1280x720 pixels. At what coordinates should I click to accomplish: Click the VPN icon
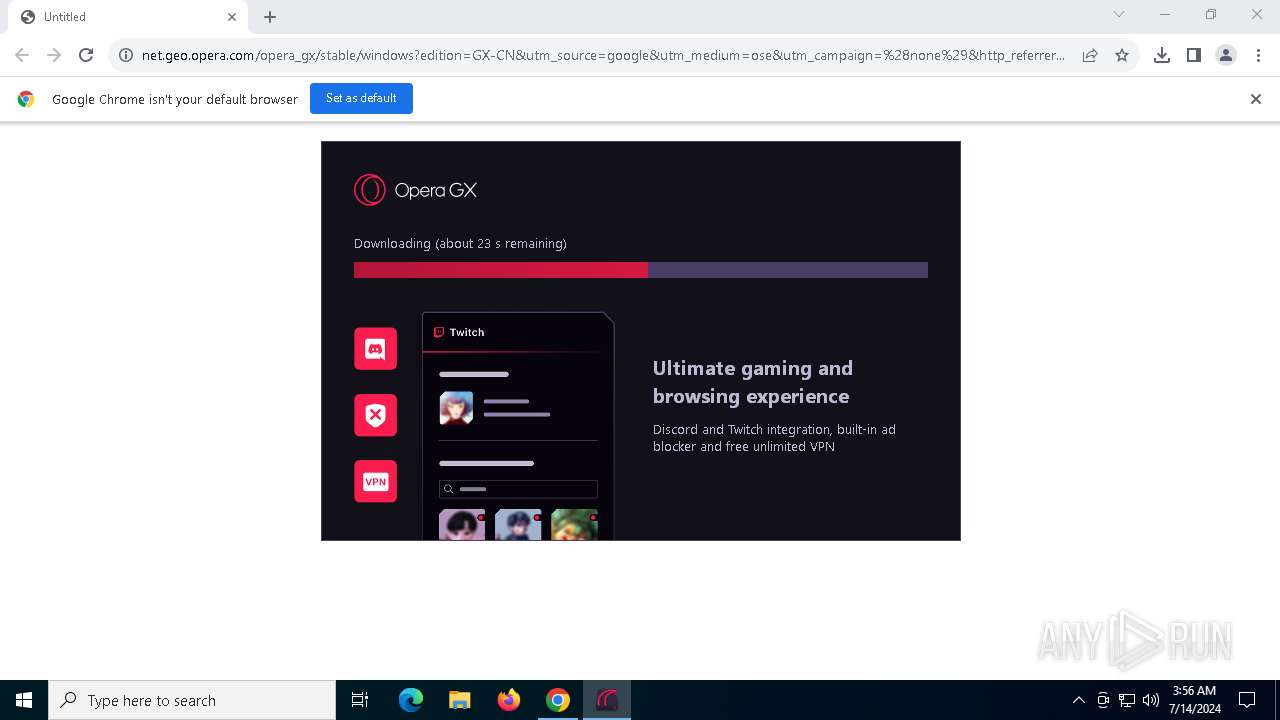point(375,481)
